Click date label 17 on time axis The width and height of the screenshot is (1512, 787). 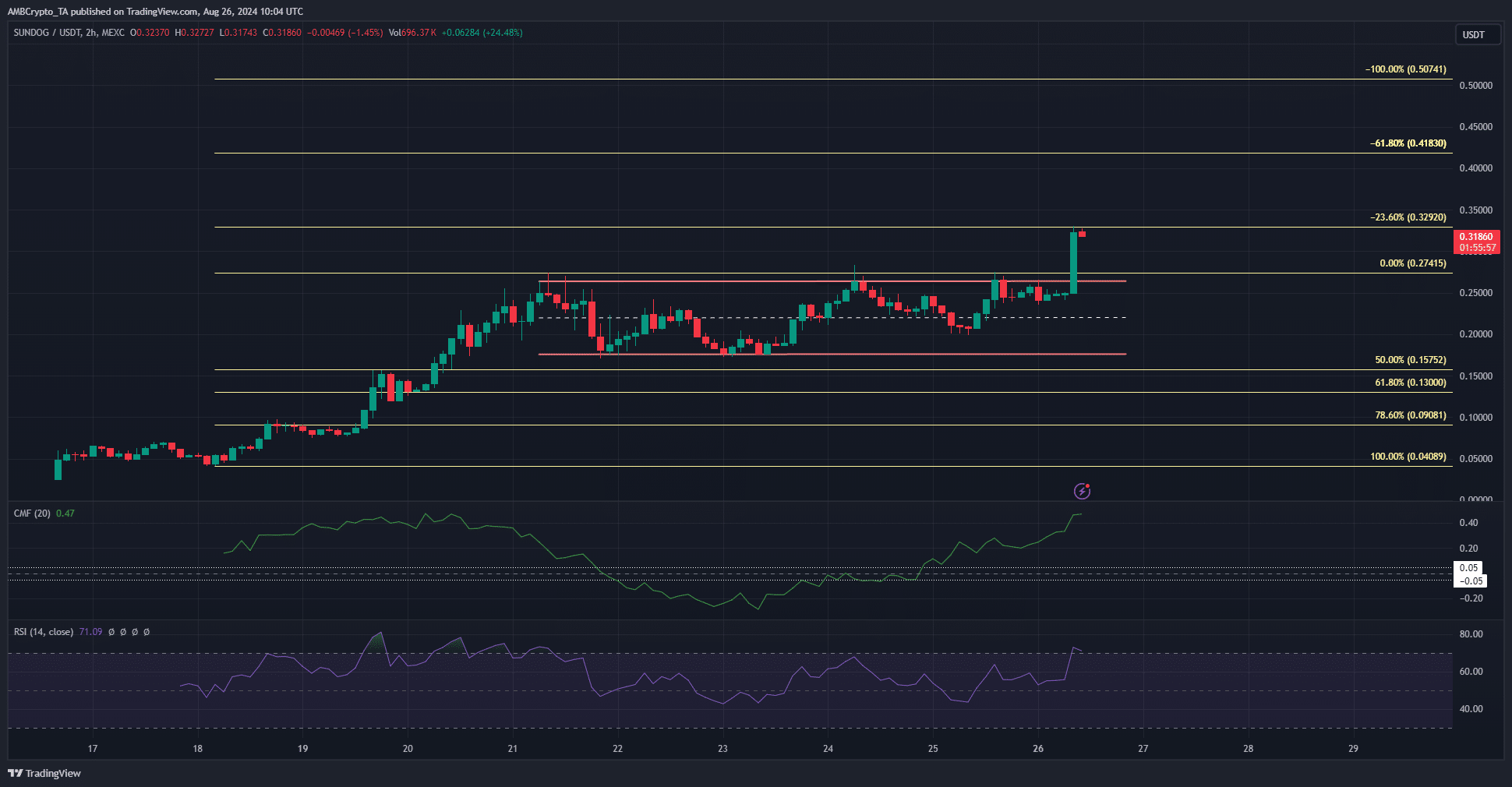pos(93,749)
